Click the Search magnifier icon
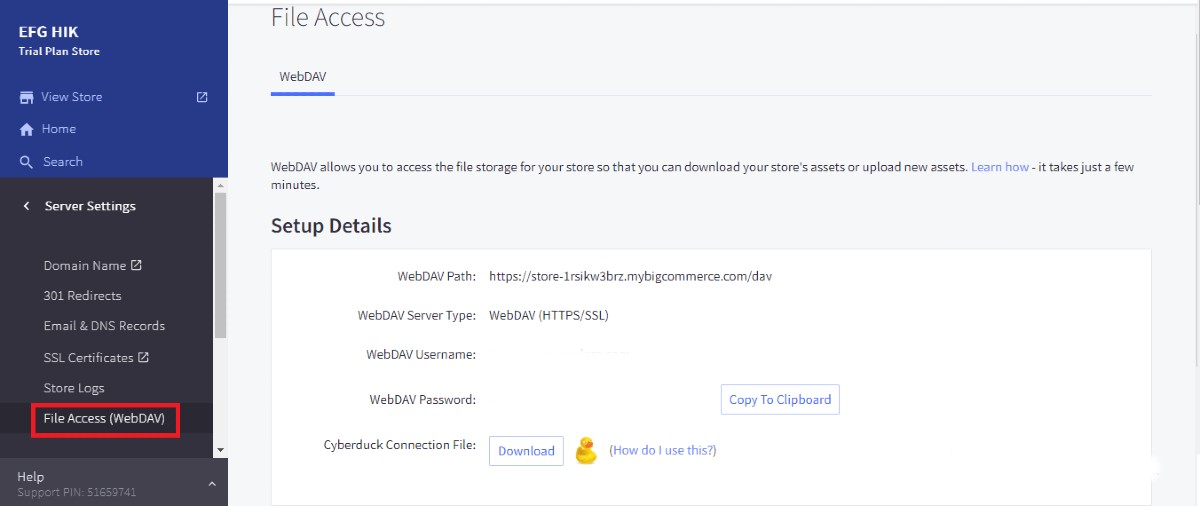 point(27,162)
